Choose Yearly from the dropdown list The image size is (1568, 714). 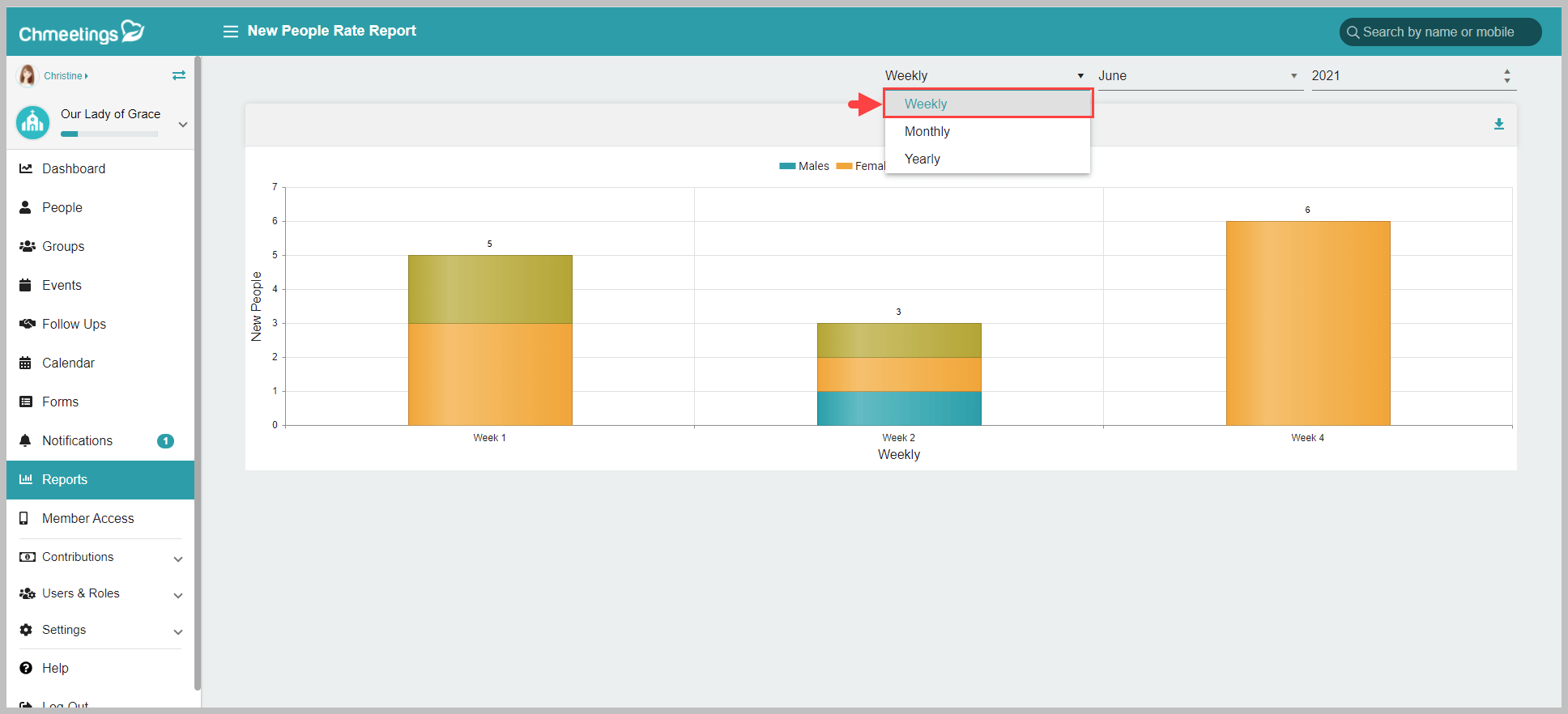coord(988,159)
